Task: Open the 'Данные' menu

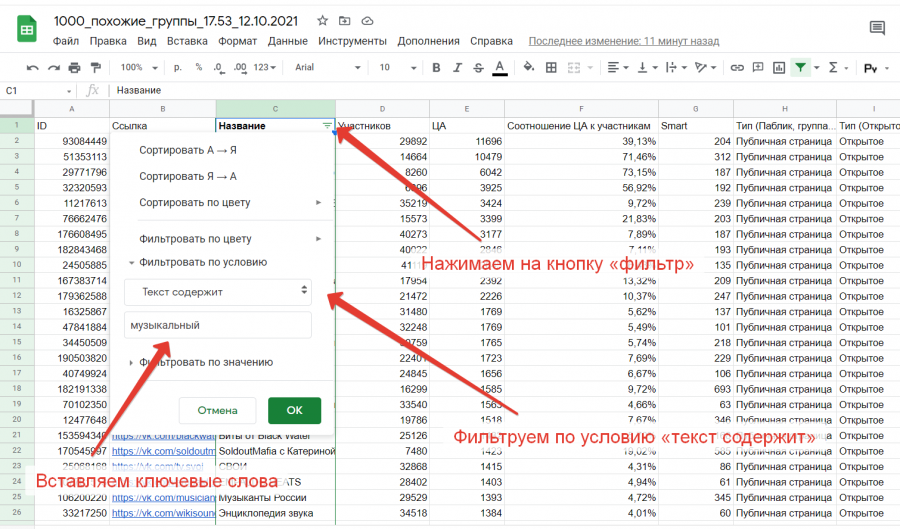Action: 287,41
